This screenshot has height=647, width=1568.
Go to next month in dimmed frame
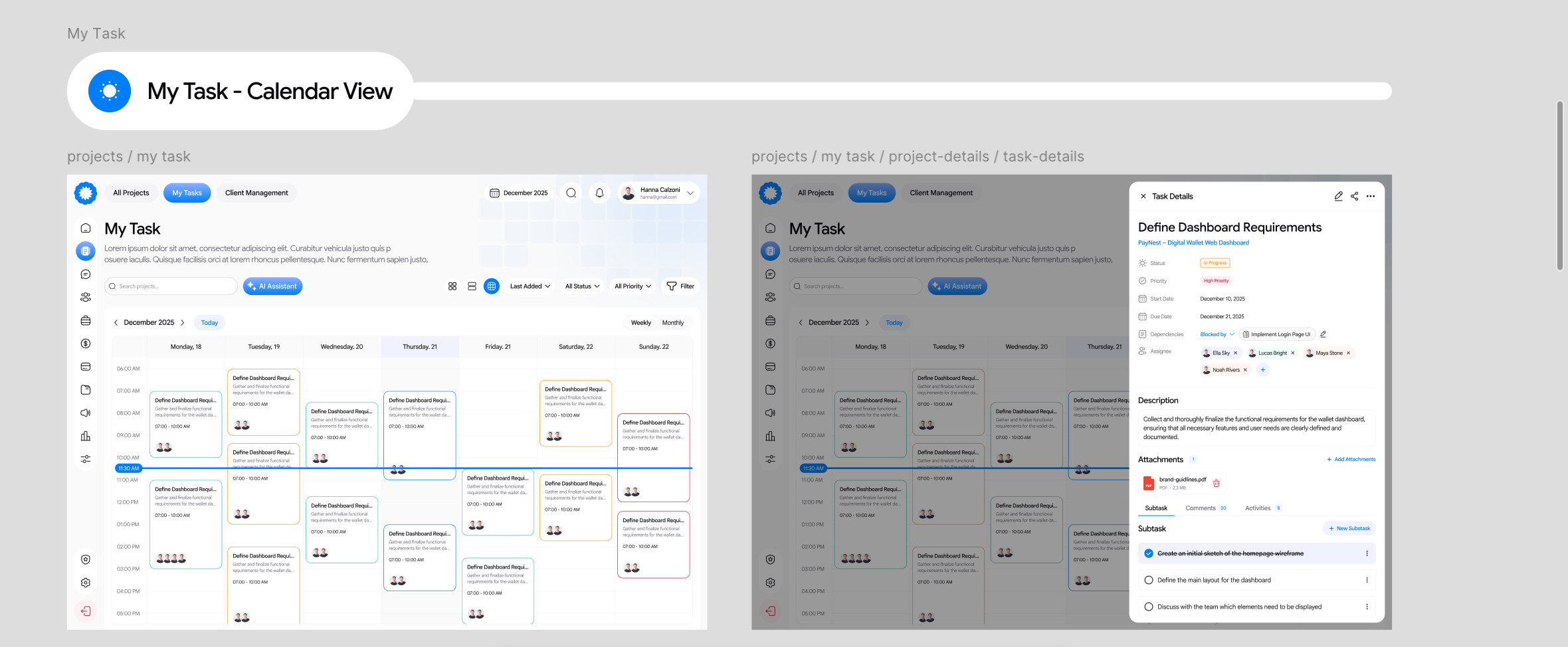pyautogui.click(x=867, y=323)
